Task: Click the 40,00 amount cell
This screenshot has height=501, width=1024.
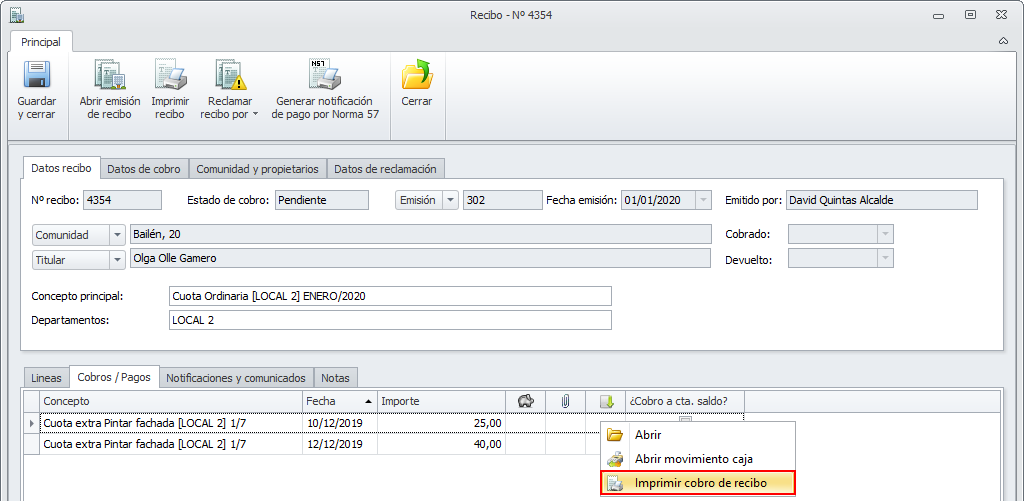Action: point(441,444)
